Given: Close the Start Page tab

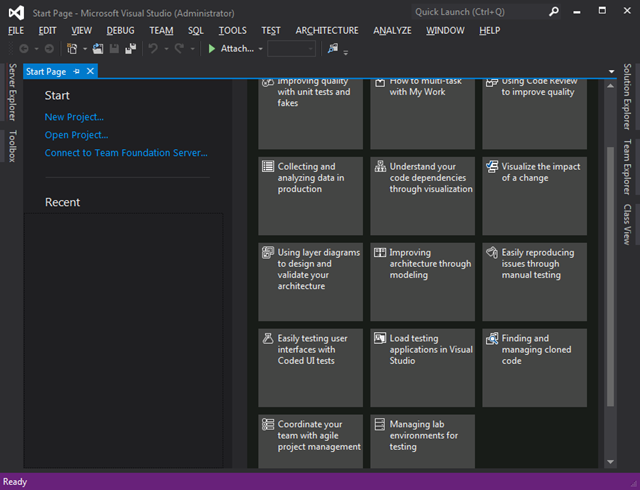Looking at the screenshot, I should [90, 71].
